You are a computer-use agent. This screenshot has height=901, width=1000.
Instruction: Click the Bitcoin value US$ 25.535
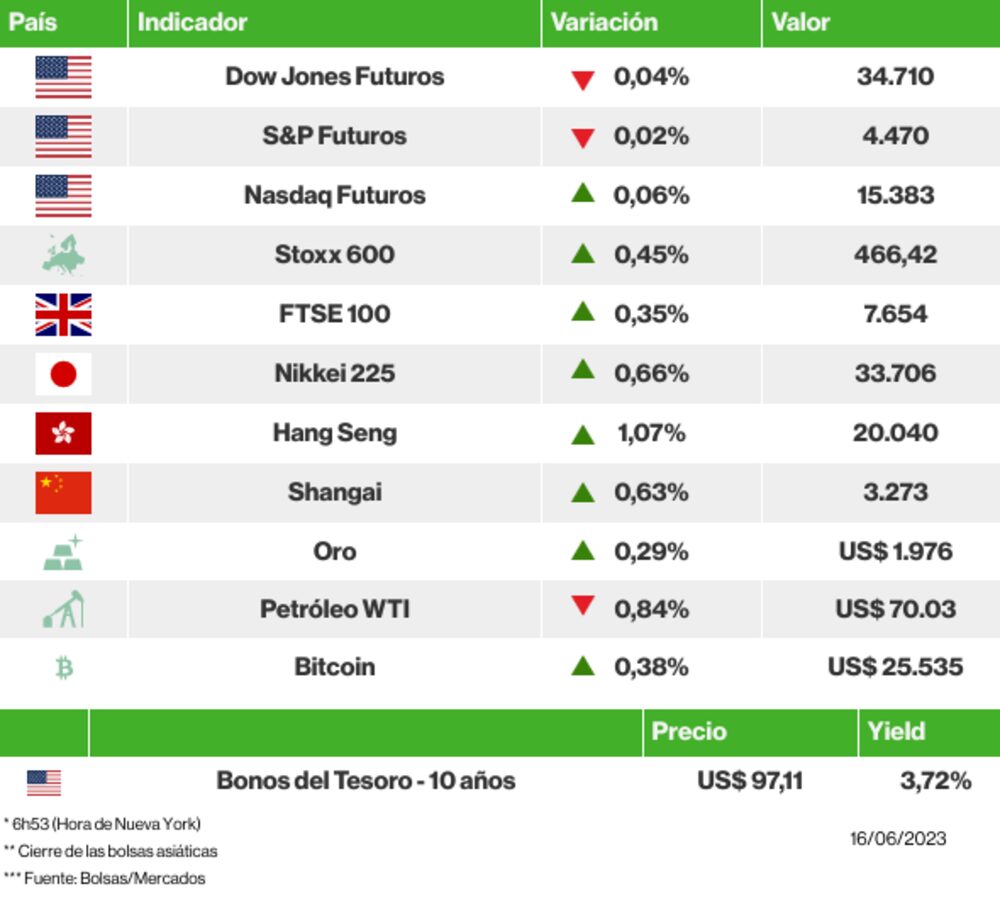pos(895,667)
